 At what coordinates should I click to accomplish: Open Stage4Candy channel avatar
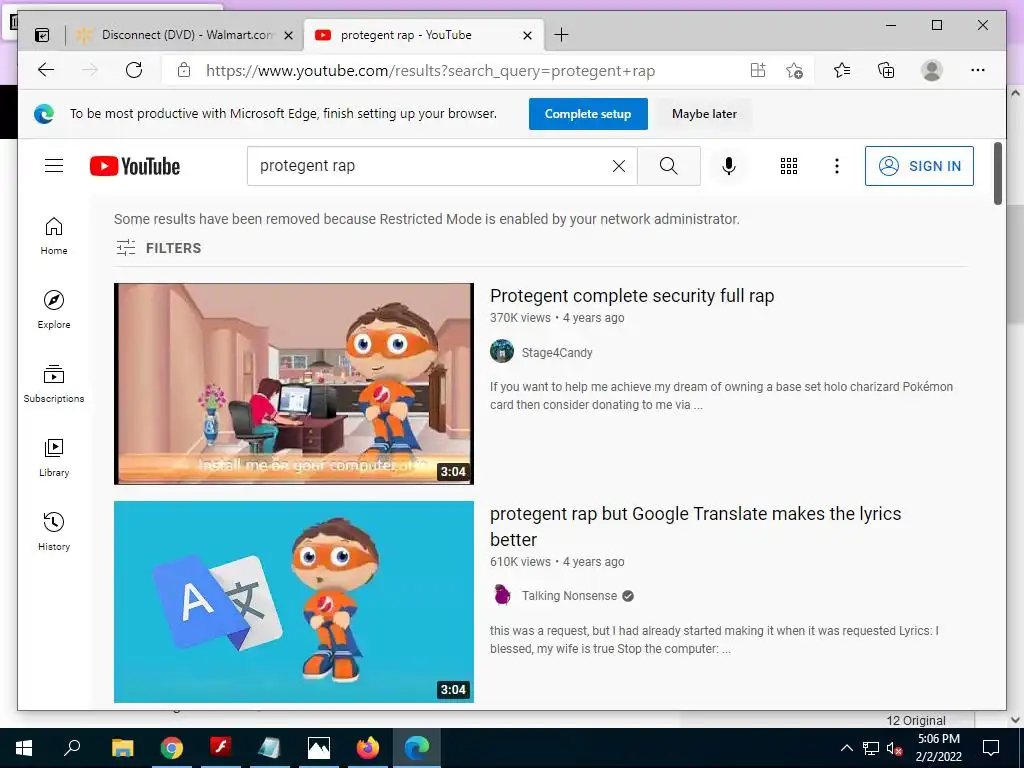pyautogui.click(x=502, y=351)
